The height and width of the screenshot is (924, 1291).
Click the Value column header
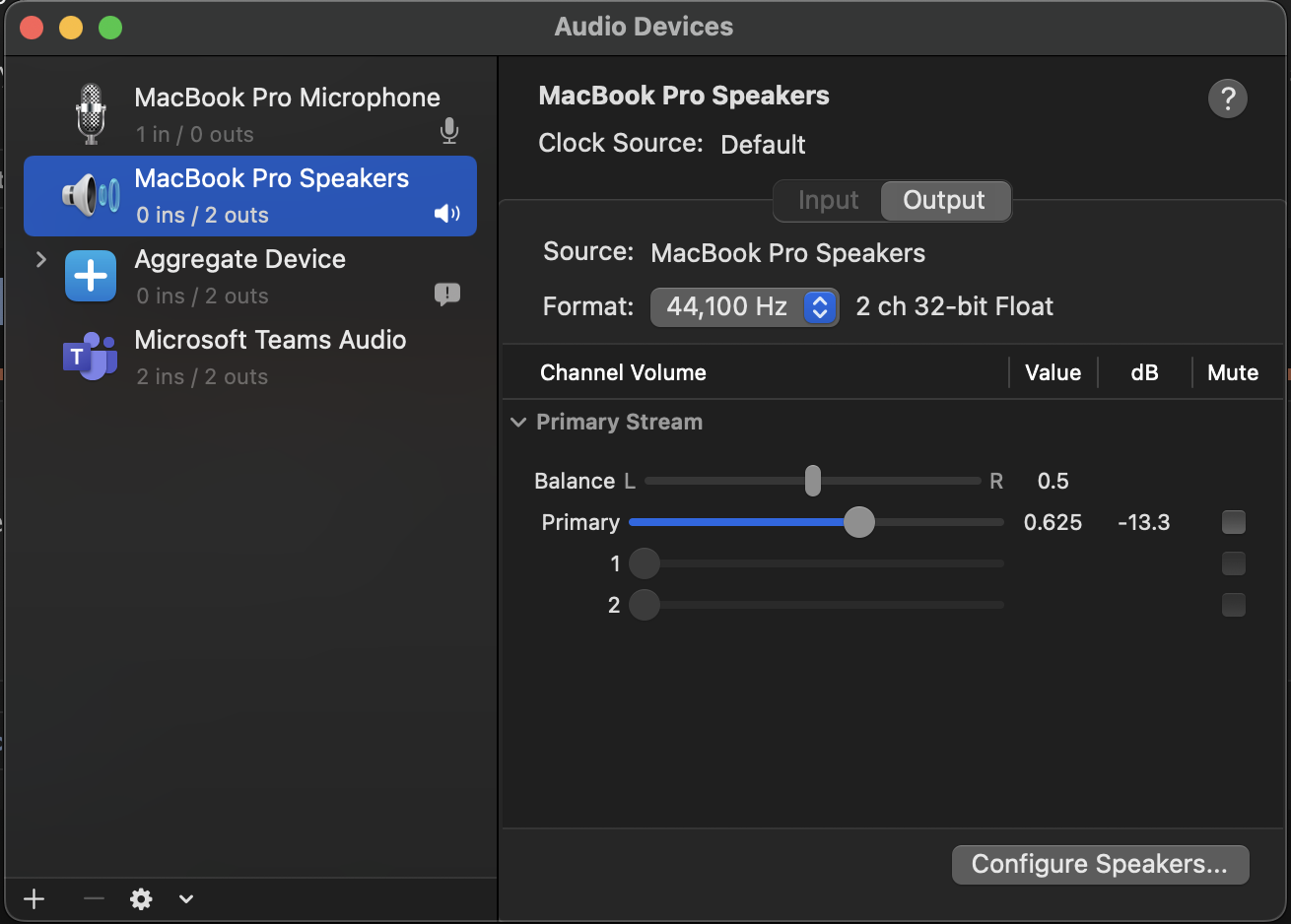[x=1053, y=372]
